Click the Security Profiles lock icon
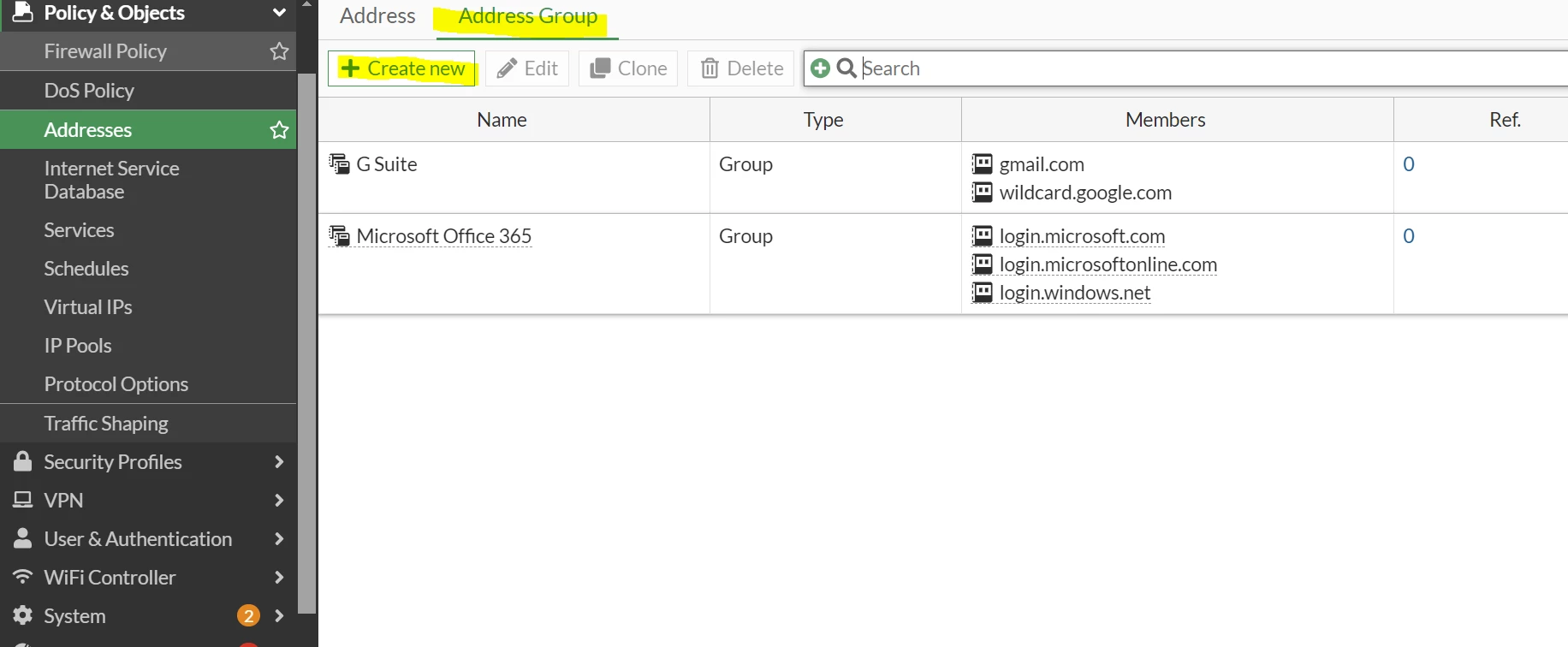1568x647 pixels. [x=23, y=462]
